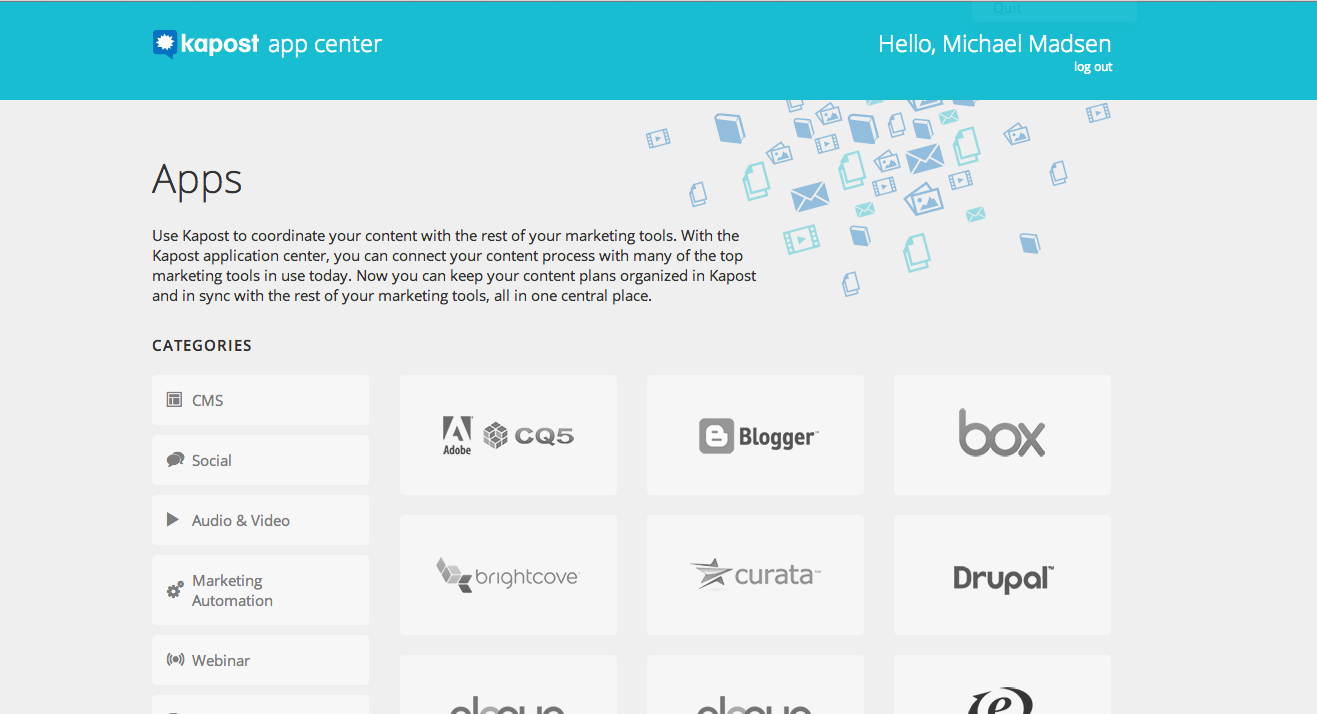
Task: Choose the Audio & Video category
Action: [260, 520]
